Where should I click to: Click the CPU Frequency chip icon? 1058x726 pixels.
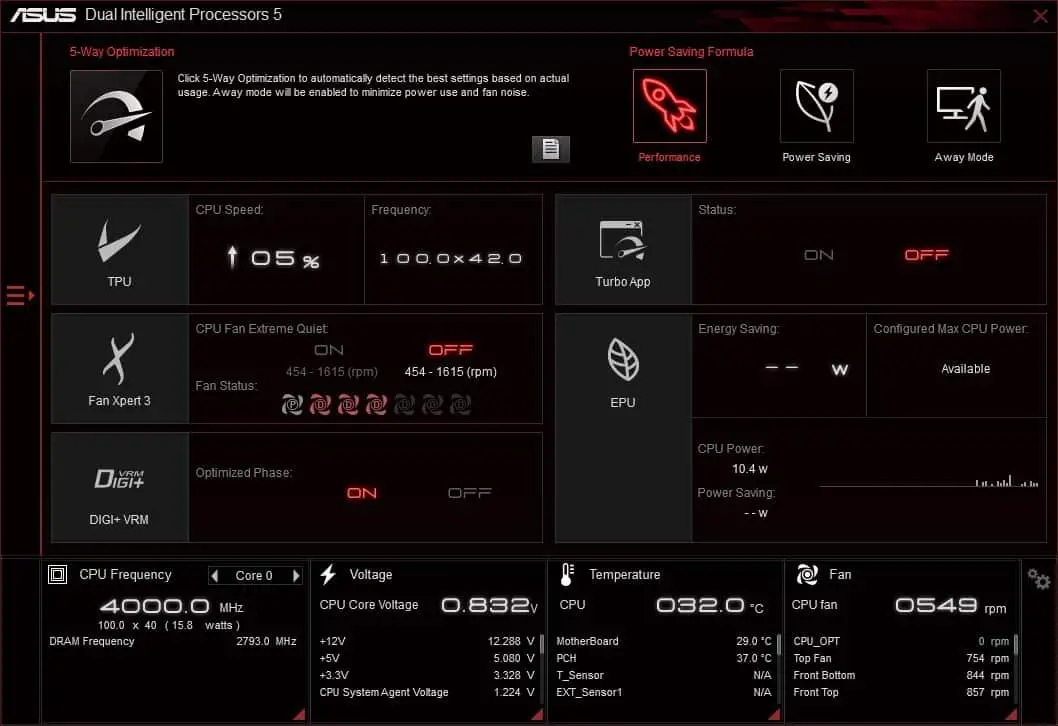pyautogui.click(x=57, y=574)
